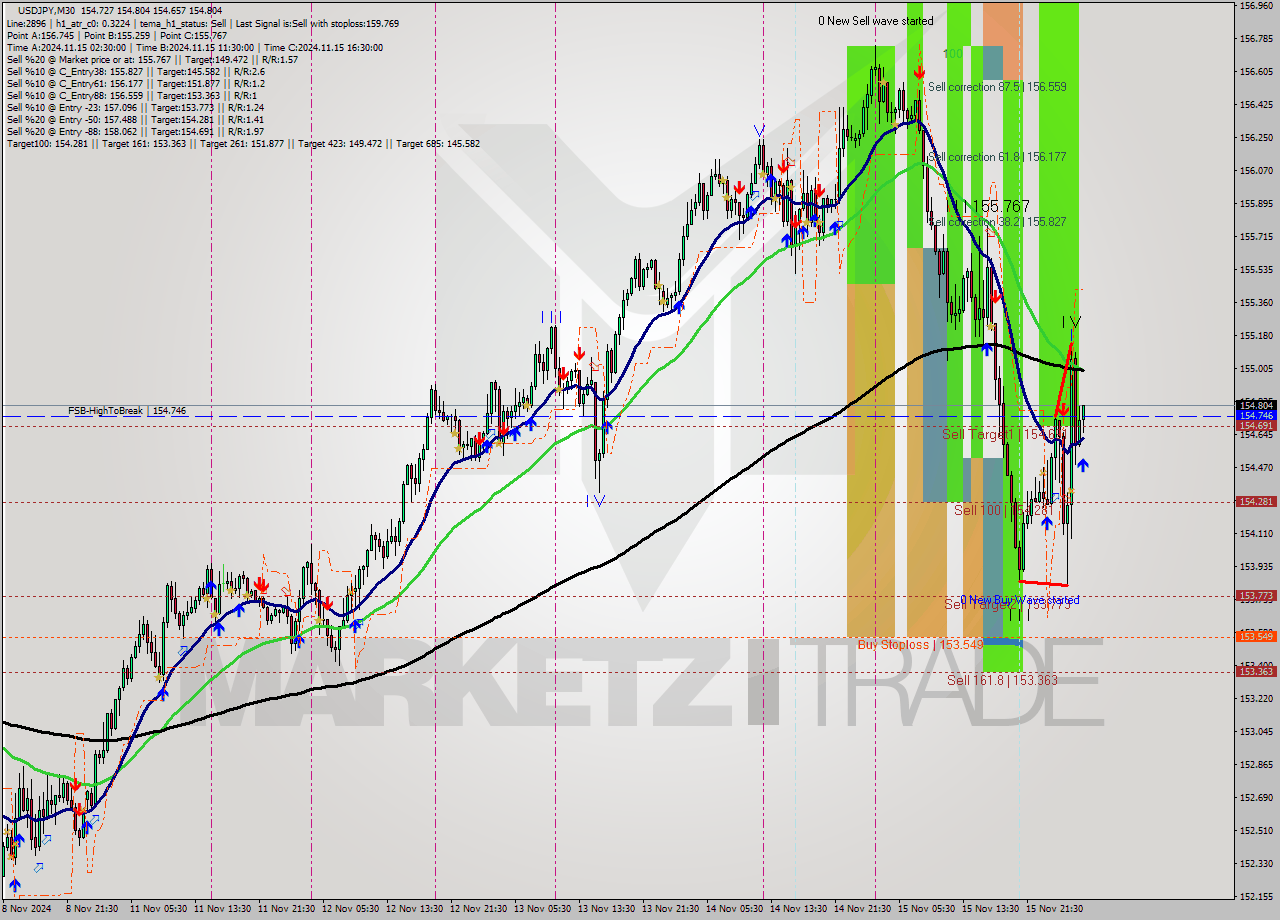Click the 'Sell %10 @ C_Entry38' line
Viewport: 1280px width, 920px height.
(x=135, y=71)
